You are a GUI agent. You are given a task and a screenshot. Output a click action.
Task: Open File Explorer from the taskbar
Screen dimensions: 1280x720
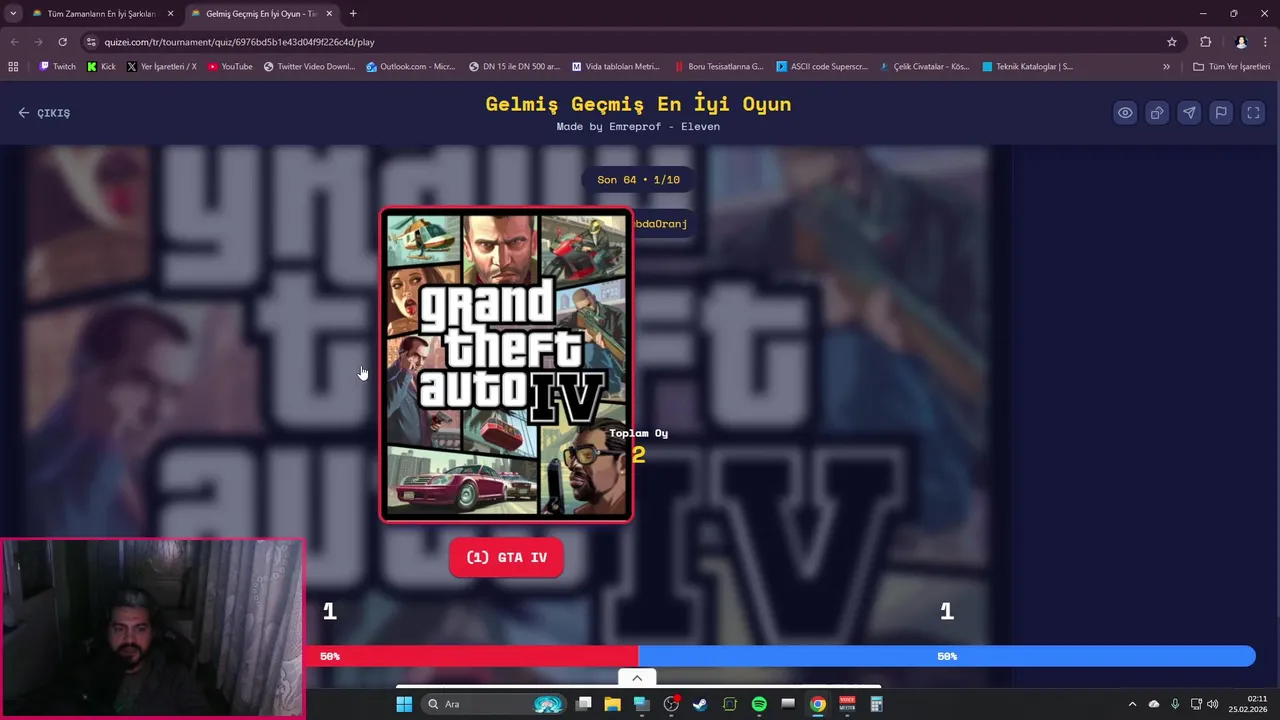[612, 704]
